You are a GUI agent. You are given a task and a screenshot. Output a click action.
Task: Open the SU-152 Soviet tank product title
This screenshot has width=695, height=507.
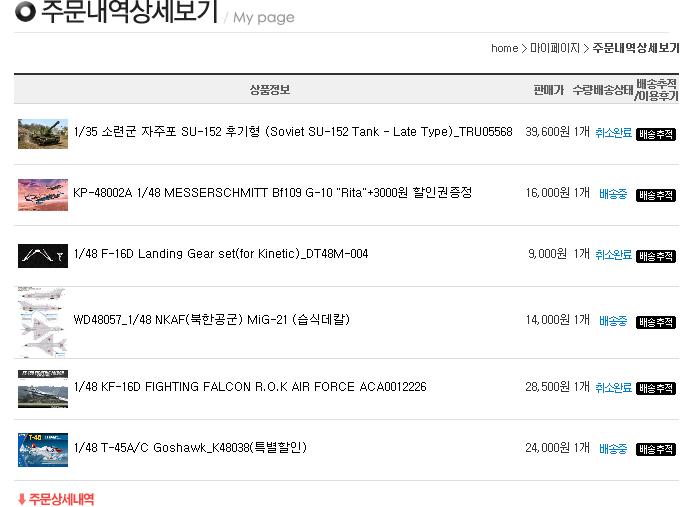(293, 132)
